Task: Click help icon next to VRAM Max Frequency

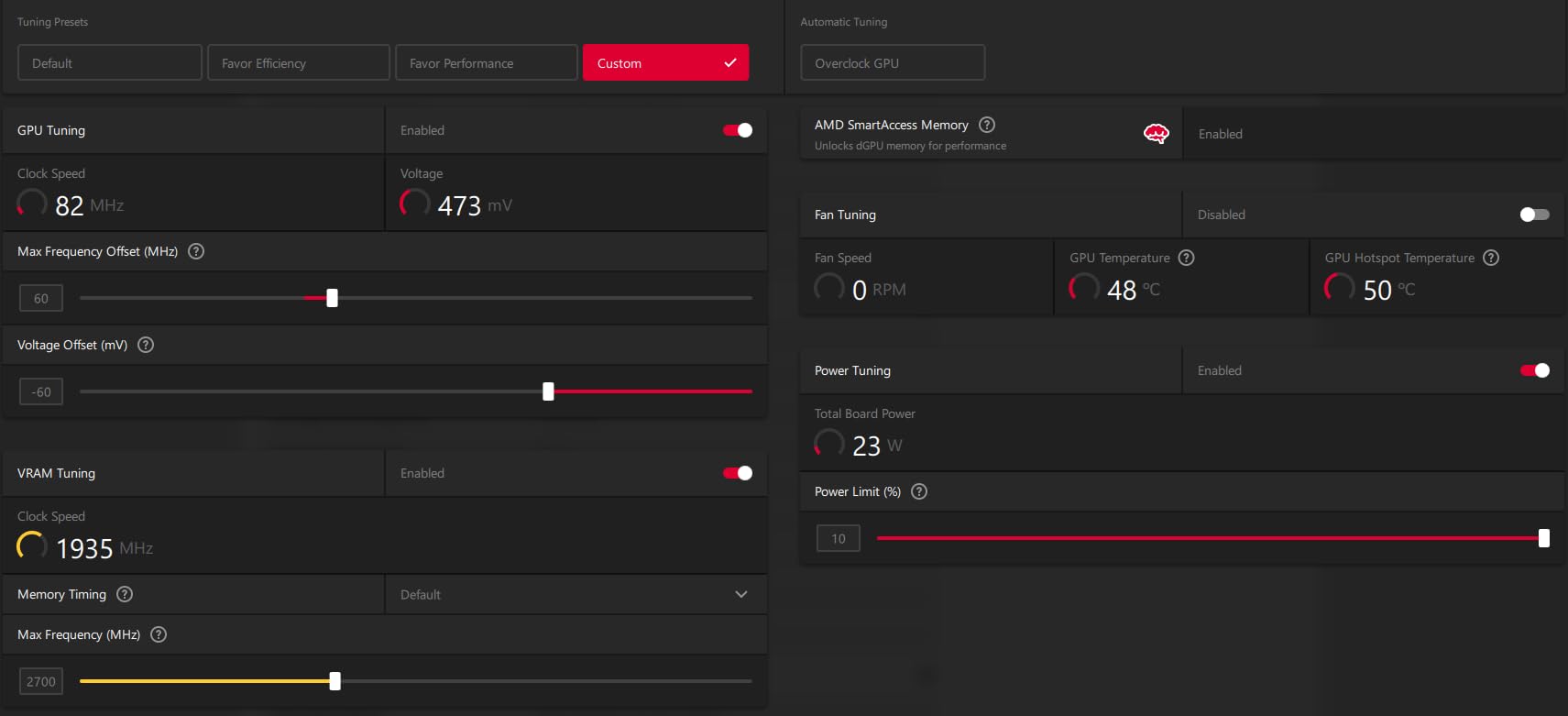Action: 159,634
